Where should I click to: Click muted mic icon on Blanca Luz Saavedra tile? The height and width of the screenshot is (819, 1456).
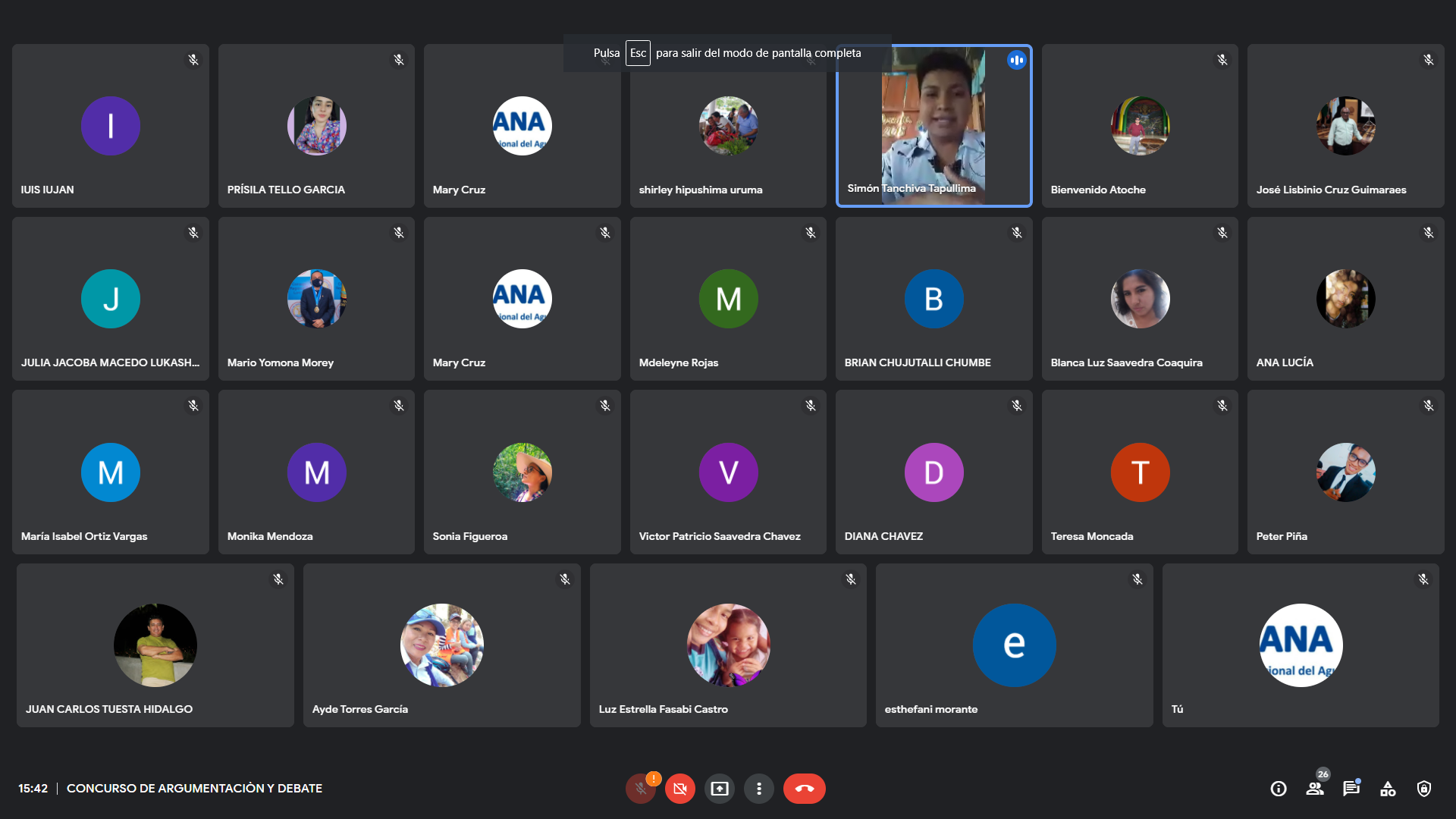[1222, 233]
